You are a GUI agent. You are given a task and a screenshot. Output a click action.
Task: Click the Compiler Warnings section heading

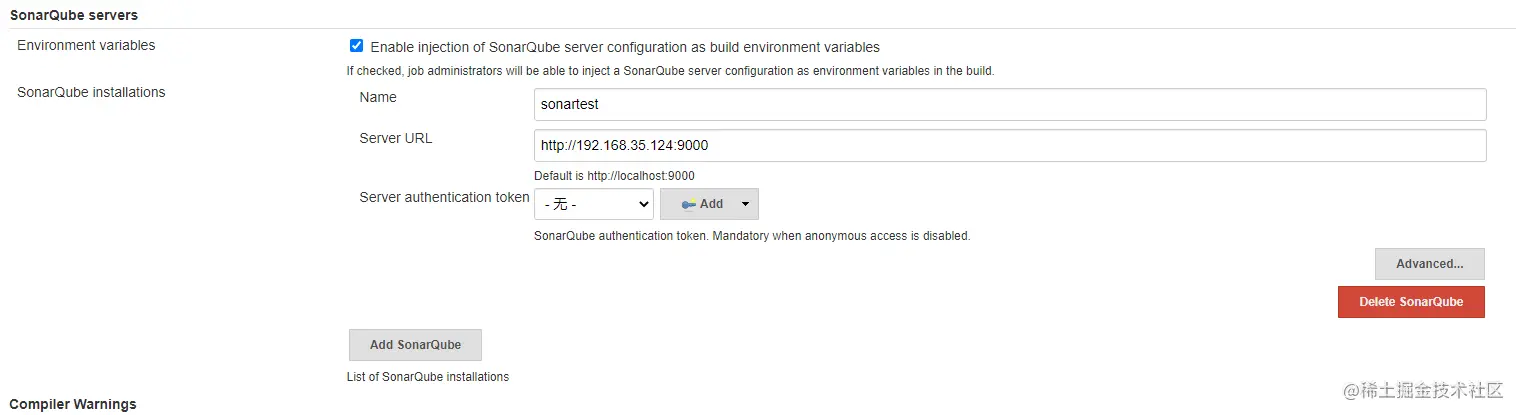[x=73, y=404]
